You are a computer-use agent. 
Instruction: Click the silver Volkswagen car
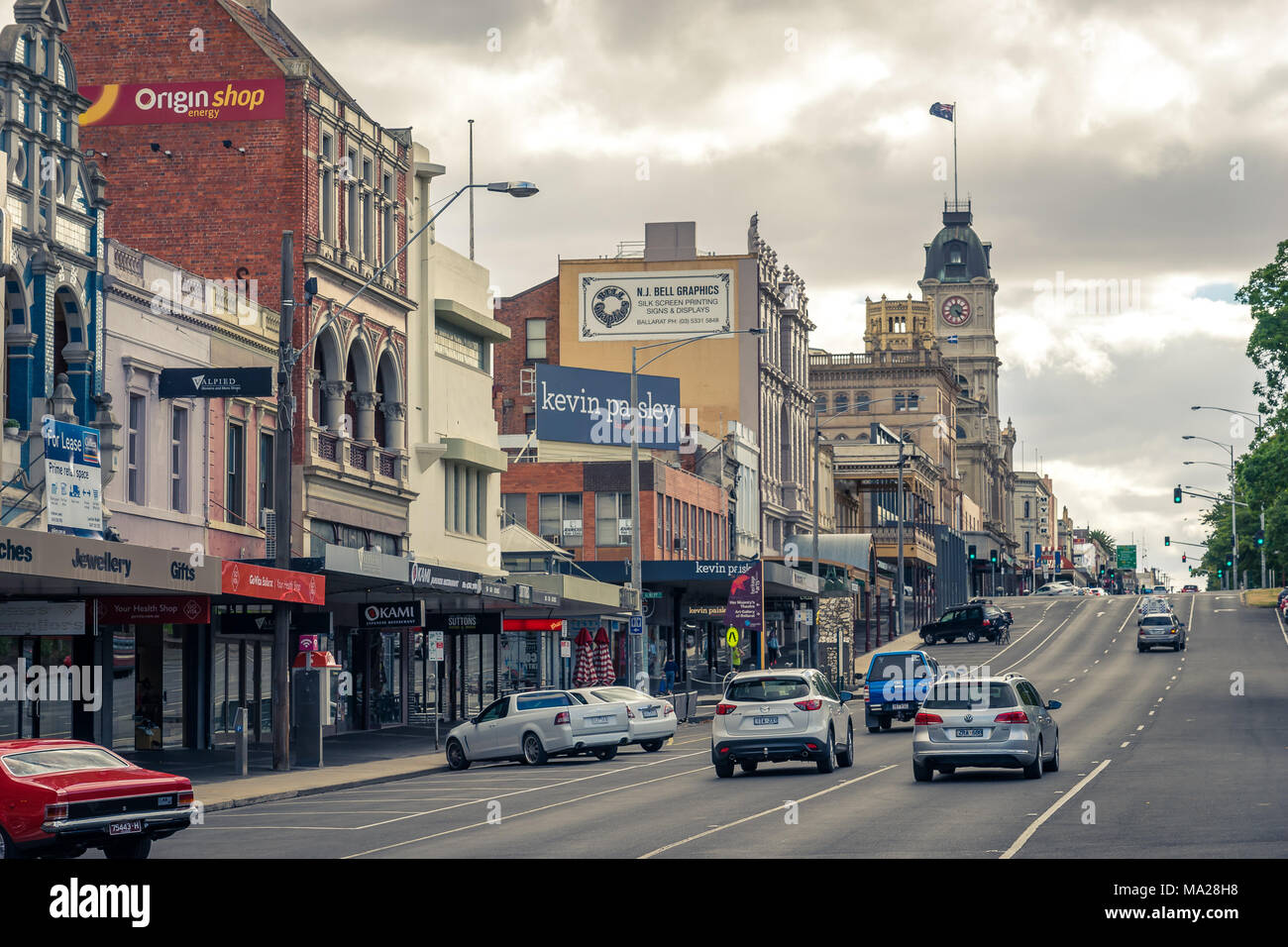(985, 726)
